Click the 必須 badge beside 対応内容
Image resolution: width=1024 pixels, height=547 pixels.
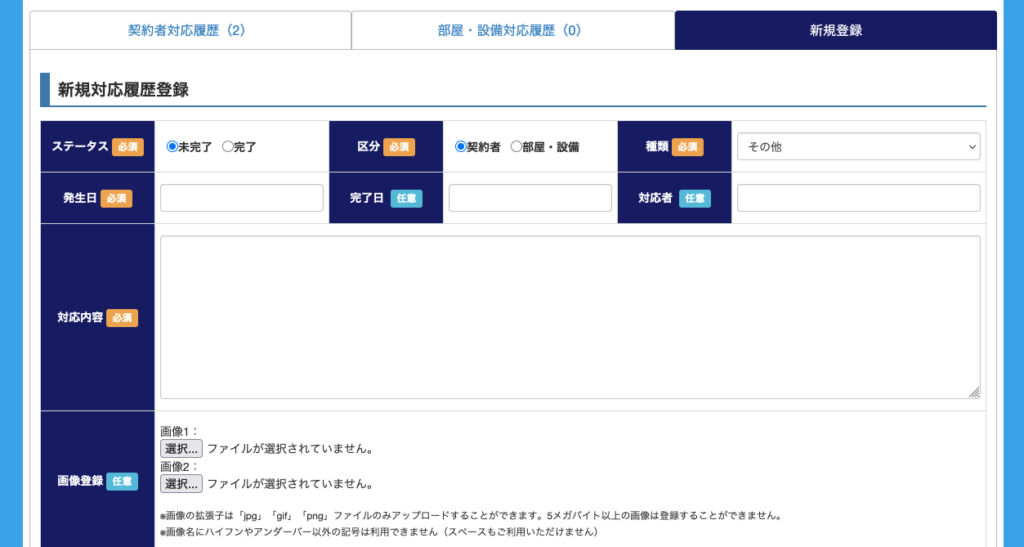[x=122, y=318]
